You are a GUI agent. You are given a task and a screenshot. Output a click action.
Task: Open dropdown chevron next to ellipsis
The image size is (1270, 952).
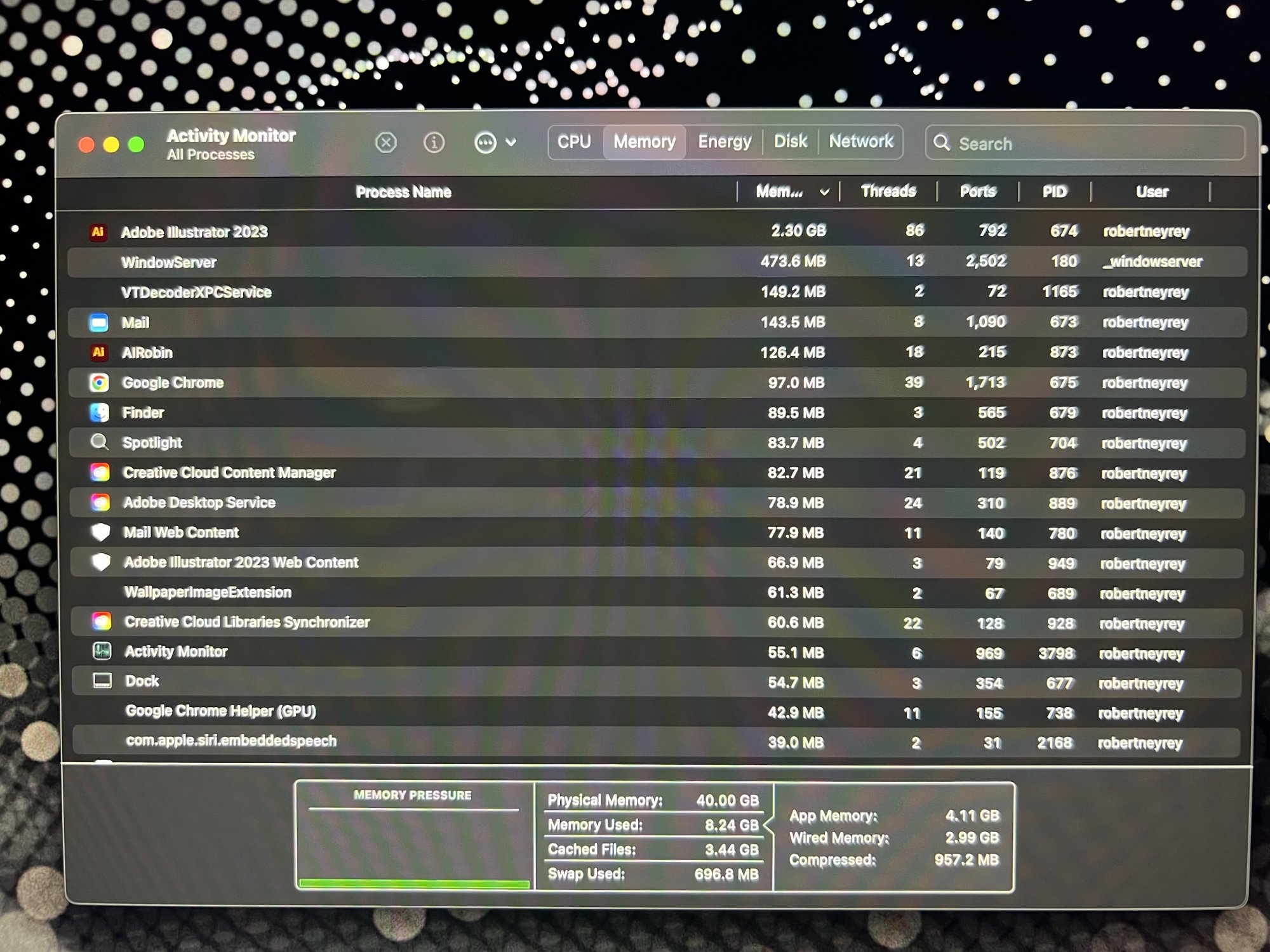pyautogui.click(x=511, y=142)
